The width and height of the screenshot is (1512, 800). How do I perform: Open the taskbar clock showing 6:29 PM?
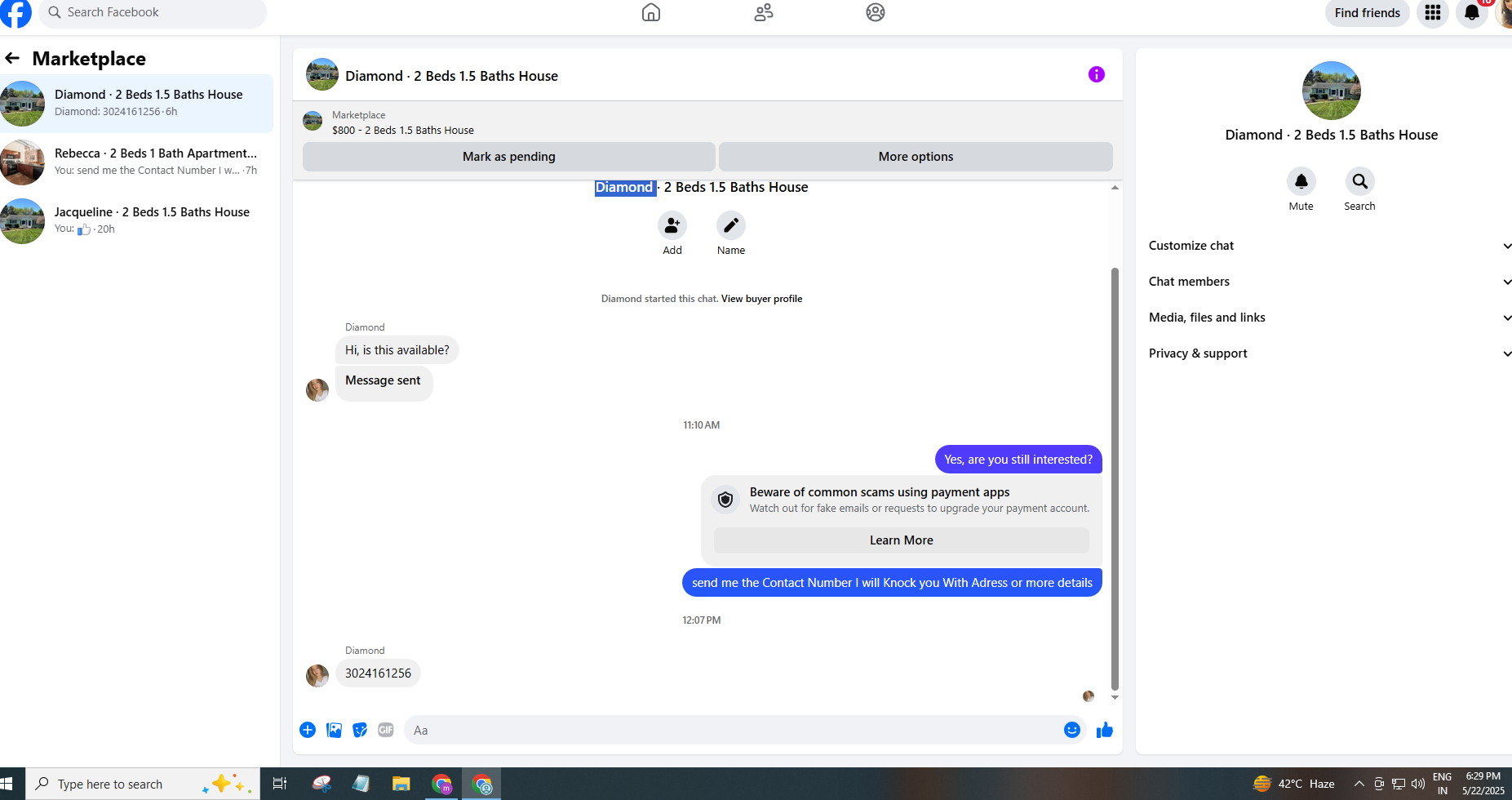(x=1483, y=784)
